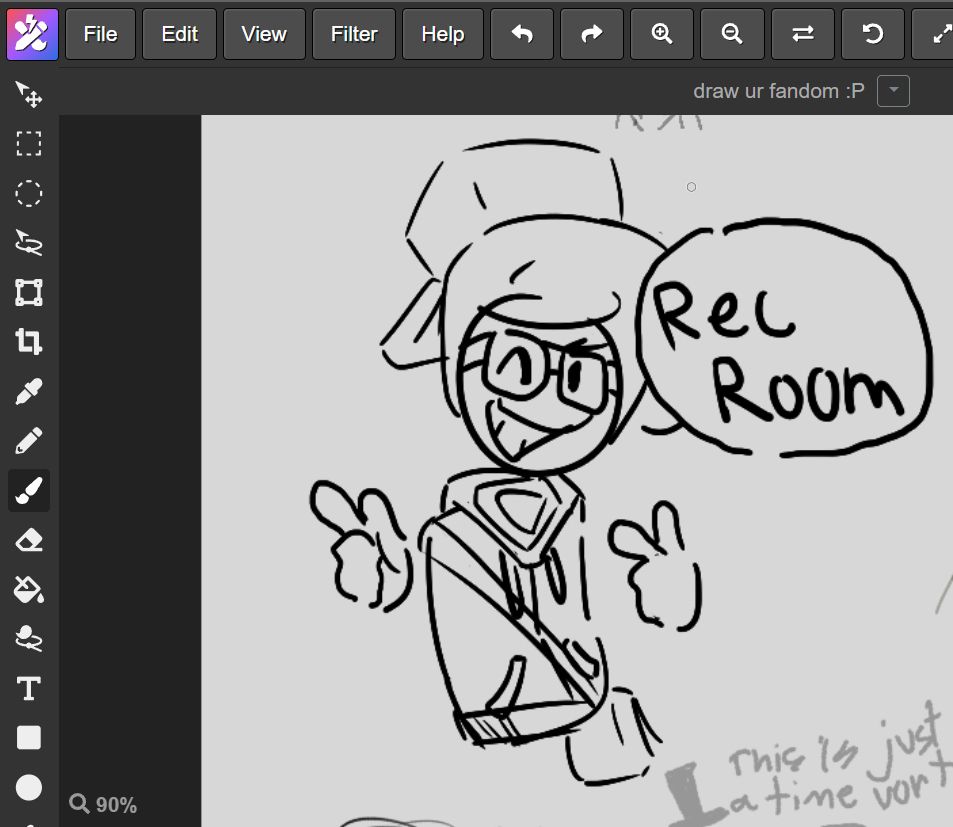This screenshot has height=827, width=953.
Task: Open the File menu
Action: tap(100, 34)
